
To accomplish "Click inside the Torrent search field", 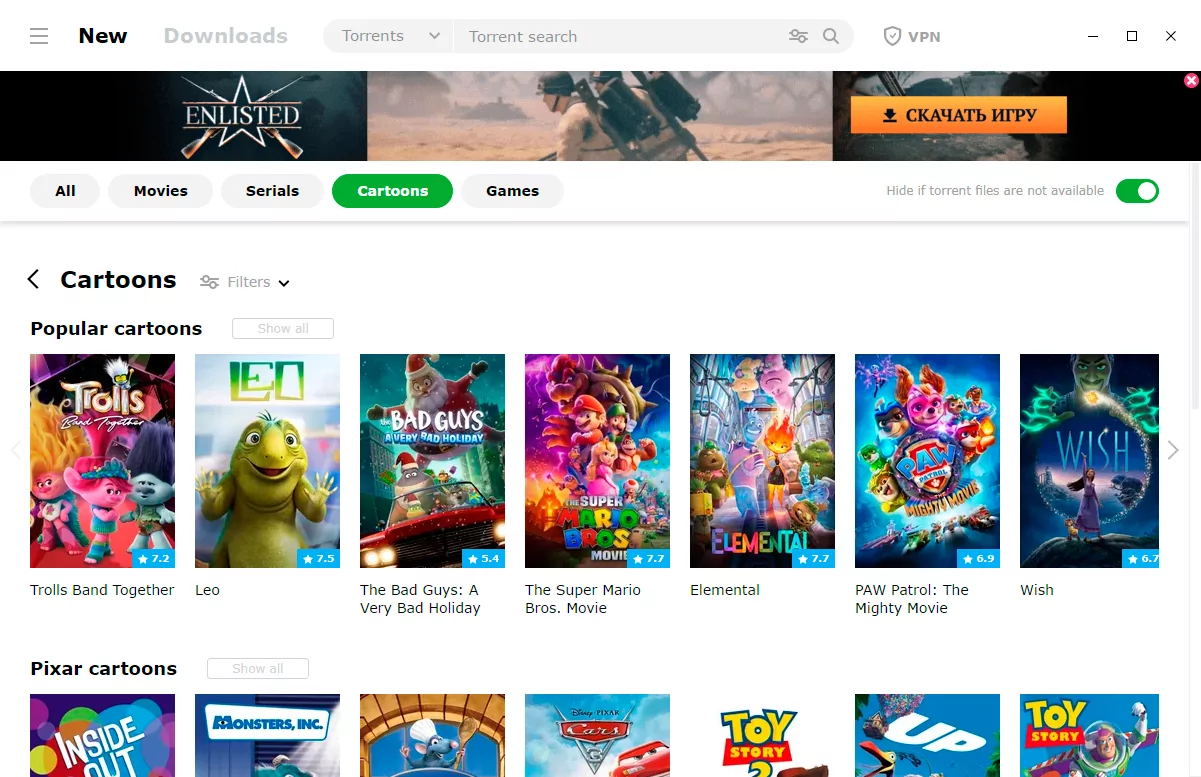I will pos(620,36).
